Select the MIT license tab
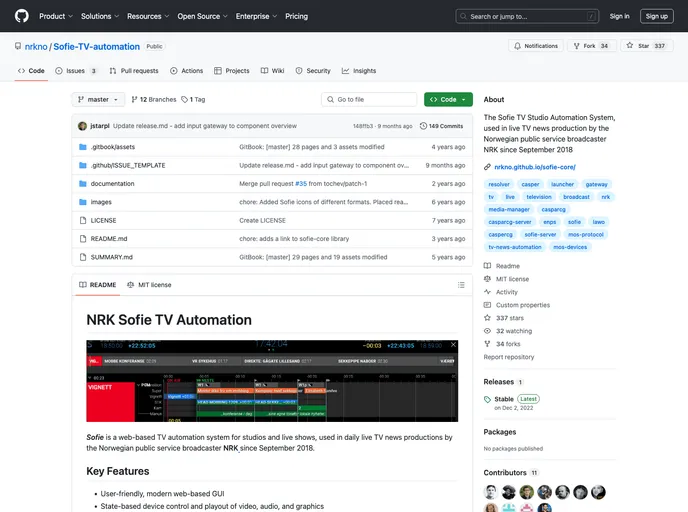 (149, 285)
